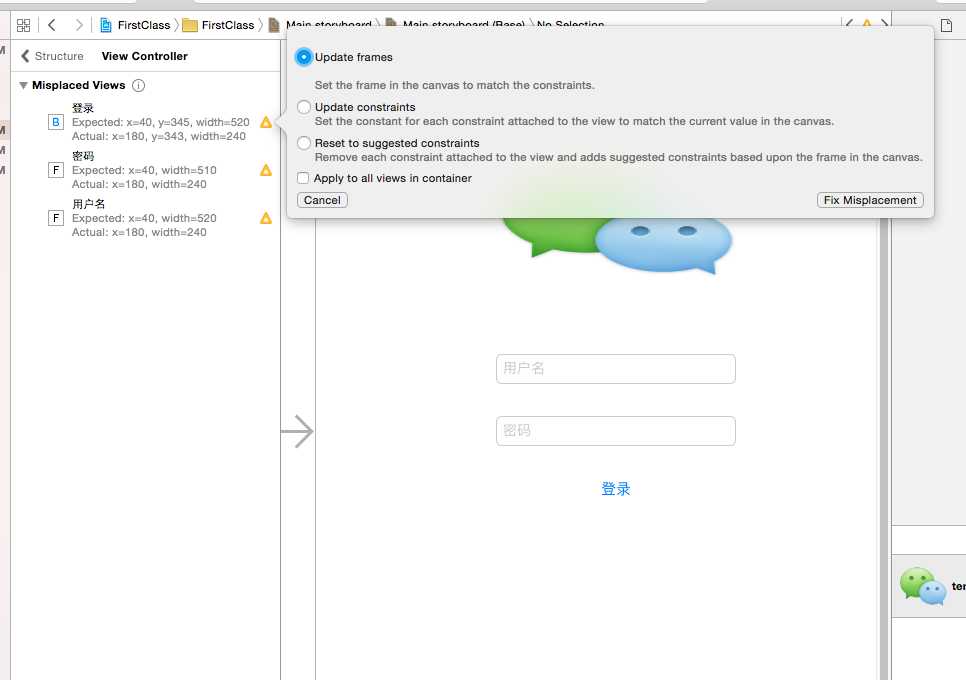Click the yellow FirstClass folder icon
Image resolution: width=966 pixels, height=680 pixels.
point(190,25)
